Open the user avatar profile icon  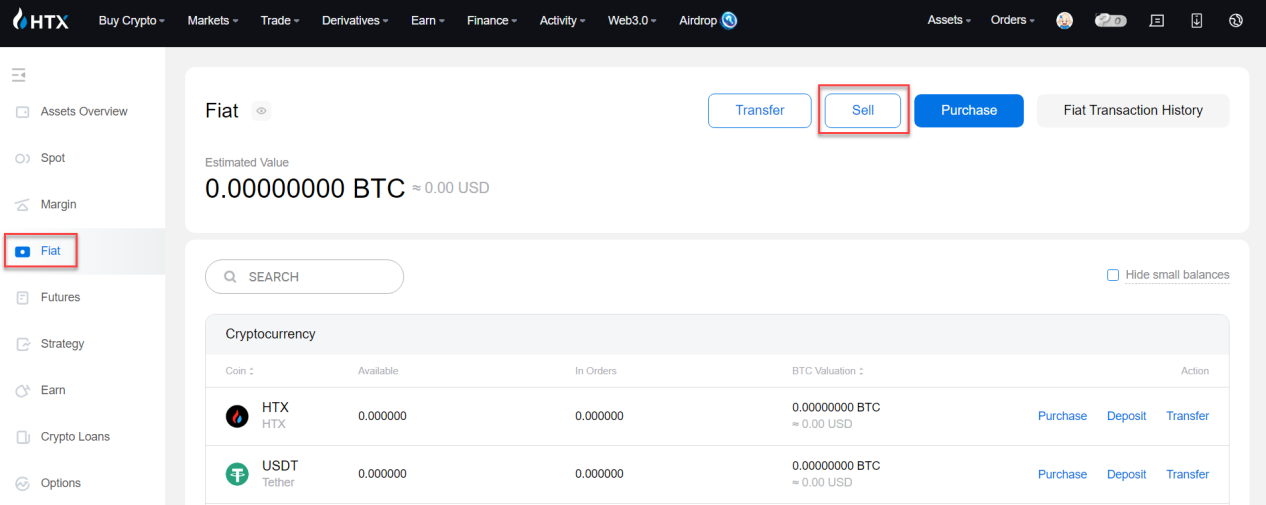click(1065, 20)
